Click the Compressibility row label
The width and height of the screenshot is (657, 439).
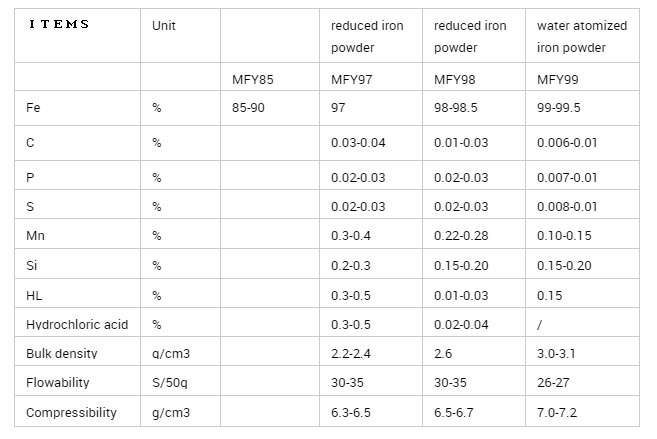[71, 412]
